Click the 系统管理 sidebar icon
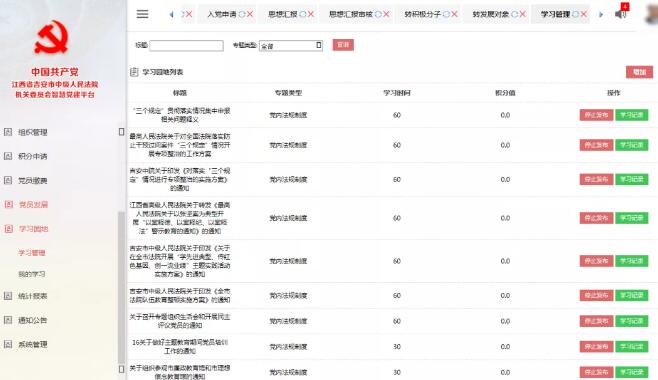The width and height of the screenshot is (658, 380). point(8,344)
